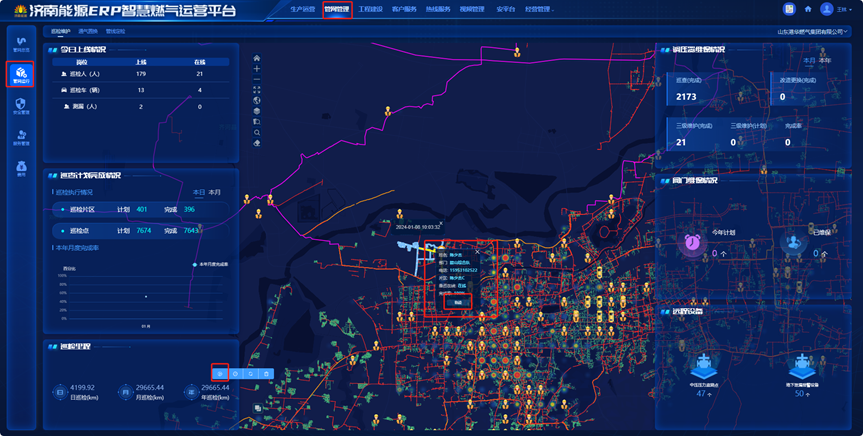Click the 巡检片区 planned value 401
Viewport: 863px width, 436px height.
[142, 209]
